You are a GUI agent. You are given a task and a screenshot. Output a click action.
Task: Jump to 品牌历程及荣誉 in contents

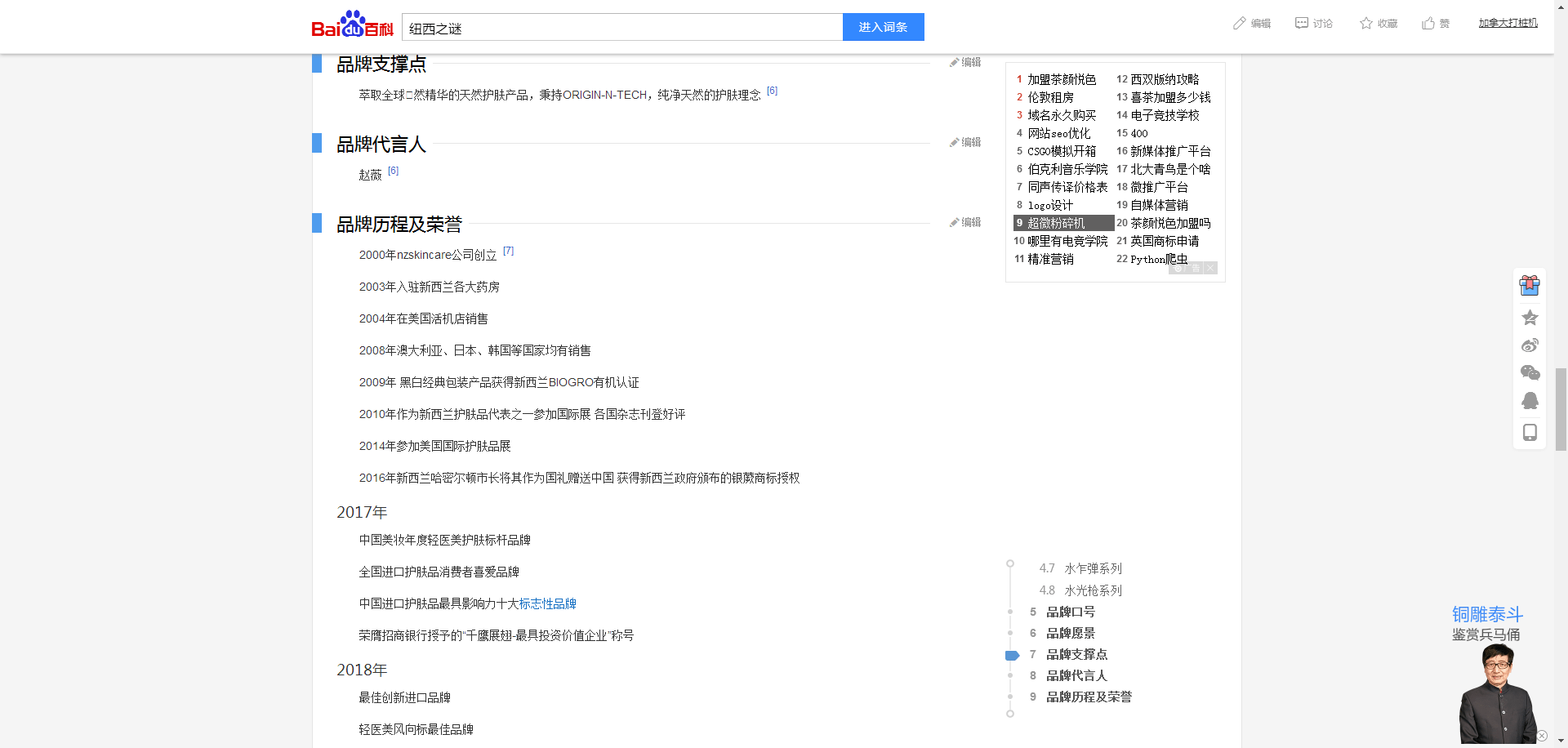(1089, 697)
